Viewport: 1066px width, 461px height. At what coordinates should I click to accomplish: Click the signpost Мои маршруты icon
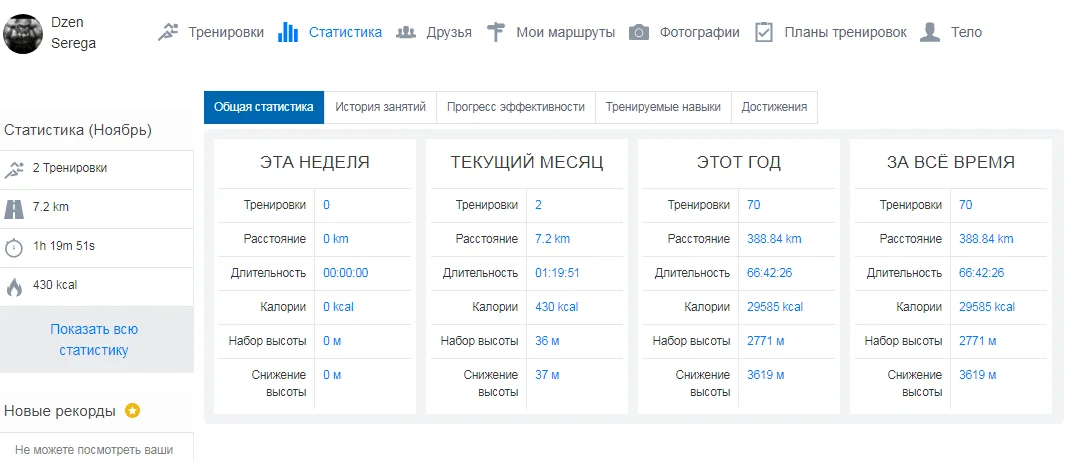click(x=496, y=32)
